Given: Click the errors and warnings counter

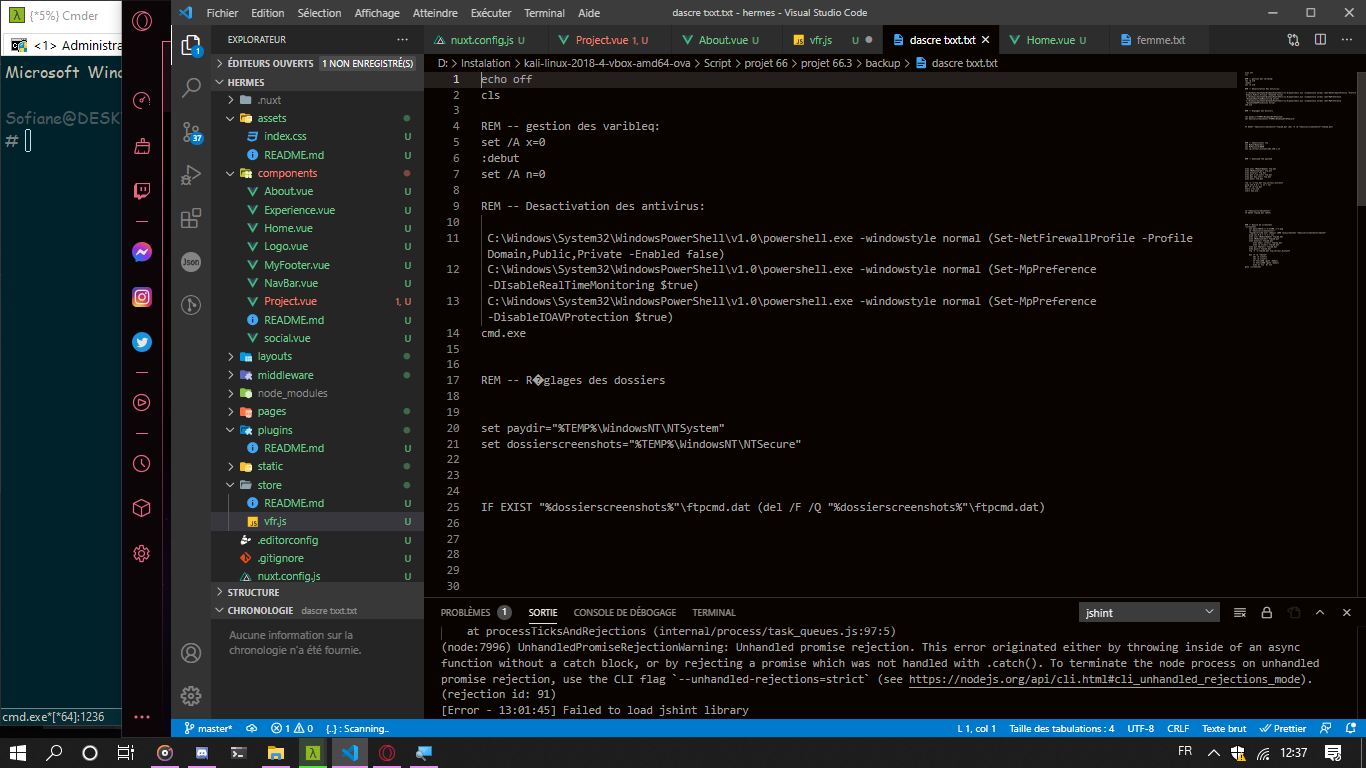Looking at the screenshot, I should click(292, 728).
